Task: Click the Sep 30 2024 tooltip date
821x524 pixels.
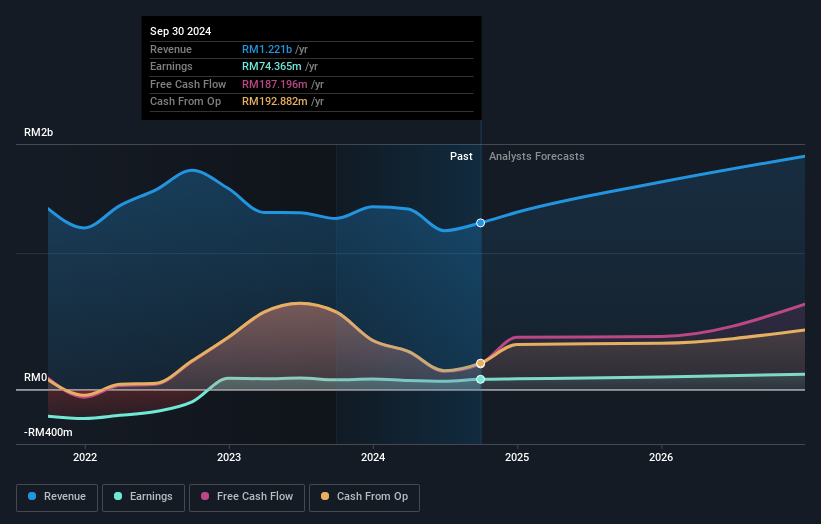Action: [181, 31]
